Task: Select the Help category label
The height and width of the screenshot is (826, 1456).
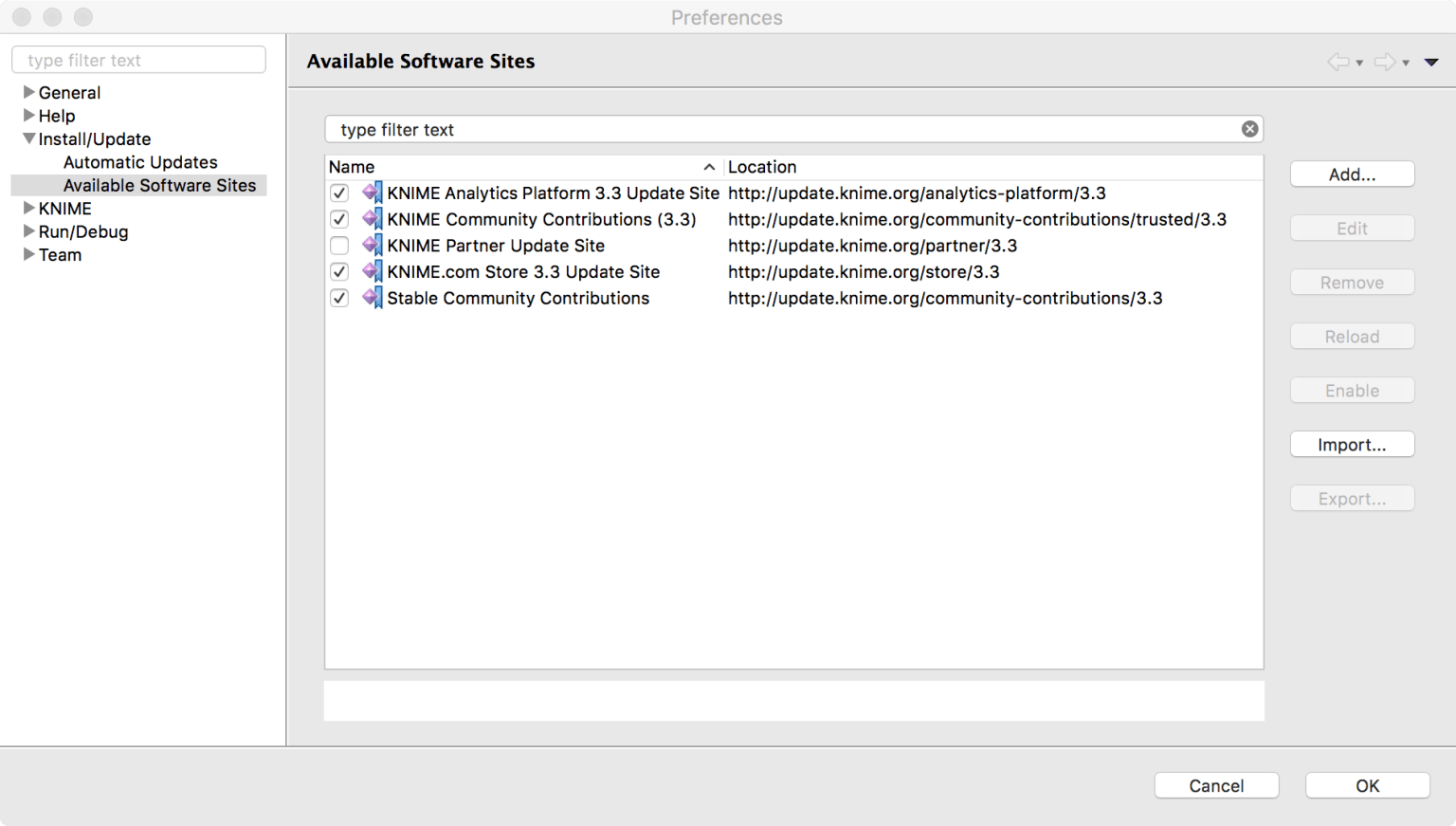Action: pos(57,116)
